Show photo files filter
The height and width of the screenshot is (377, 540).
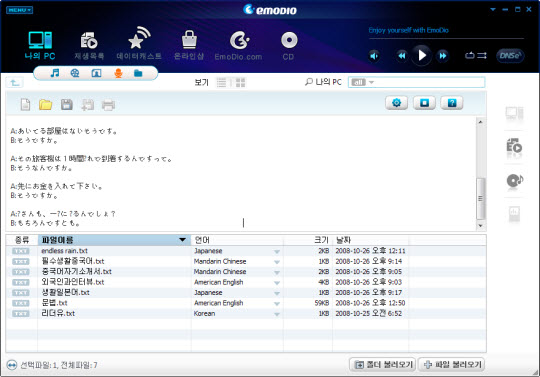pos(96,73)
